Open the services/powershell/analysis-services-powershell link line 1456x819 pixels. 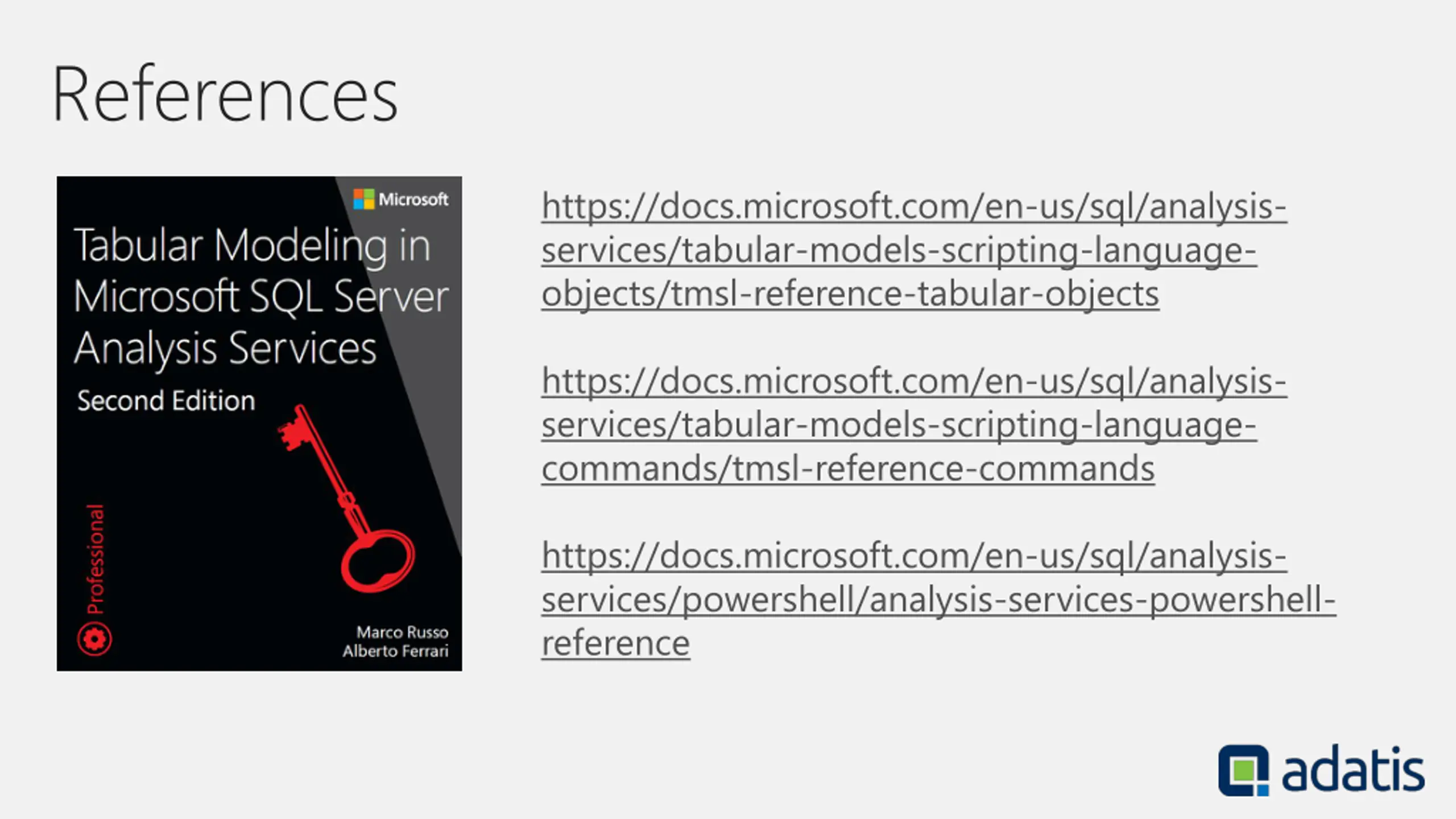tap(938, 600)
